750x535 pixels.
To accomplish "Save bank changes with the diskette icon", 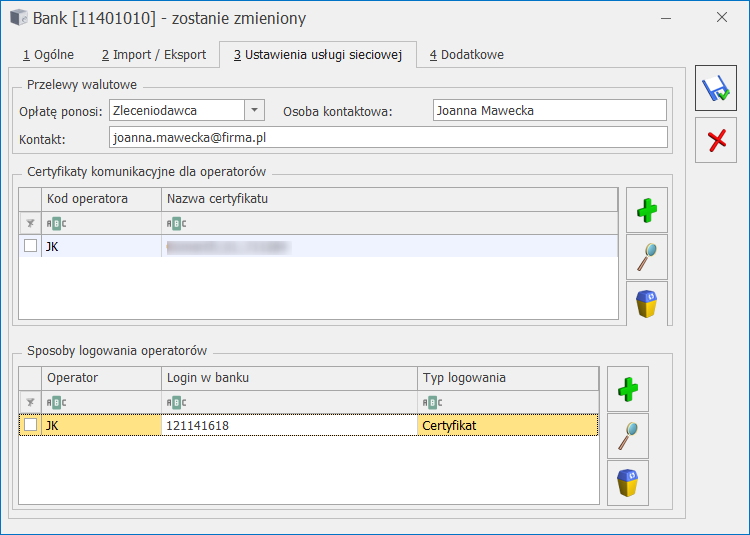I will [x=716, y=88].
